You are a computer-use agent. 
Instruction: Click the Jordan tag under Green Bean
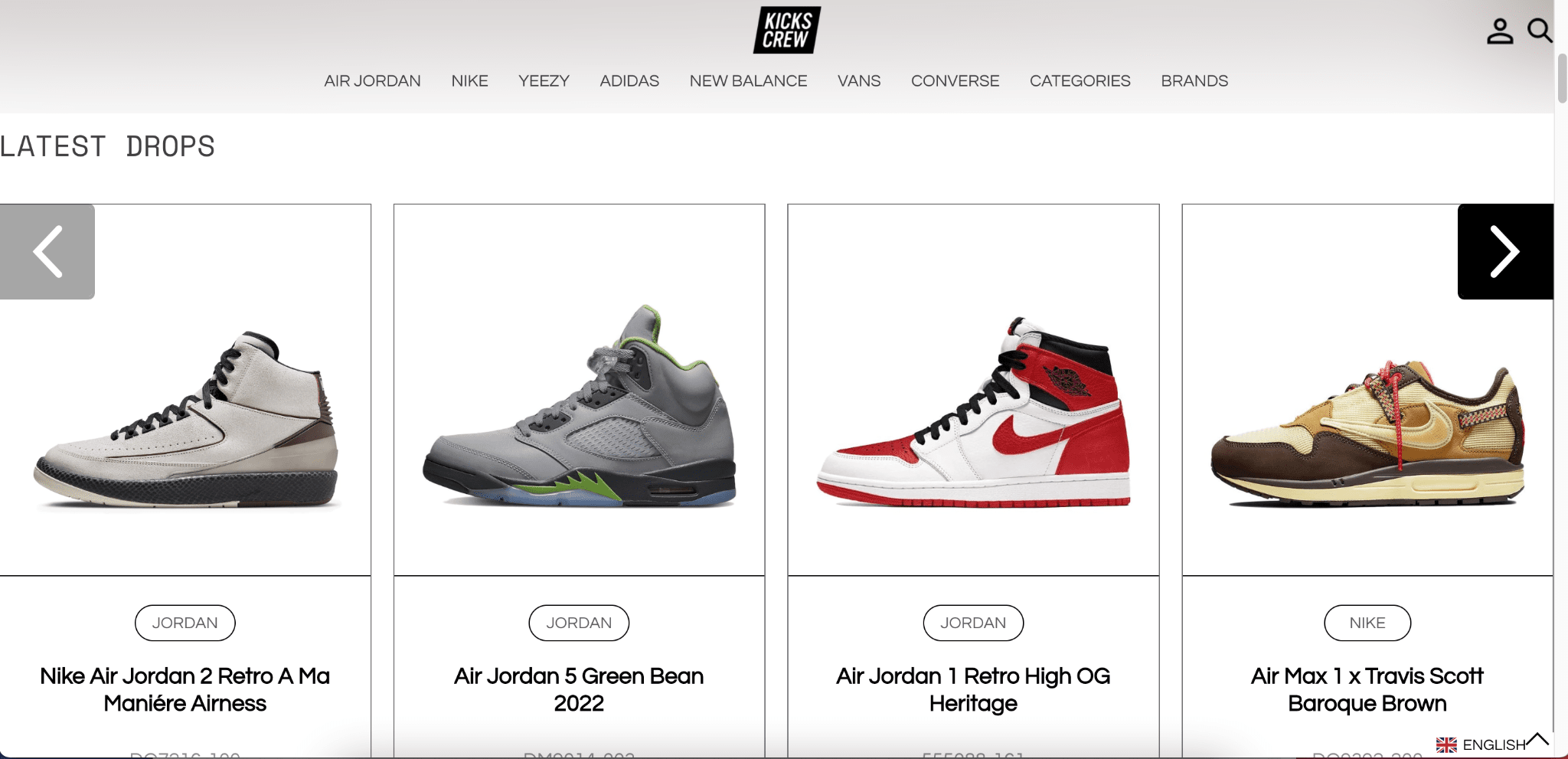click(x=579, y=623)
